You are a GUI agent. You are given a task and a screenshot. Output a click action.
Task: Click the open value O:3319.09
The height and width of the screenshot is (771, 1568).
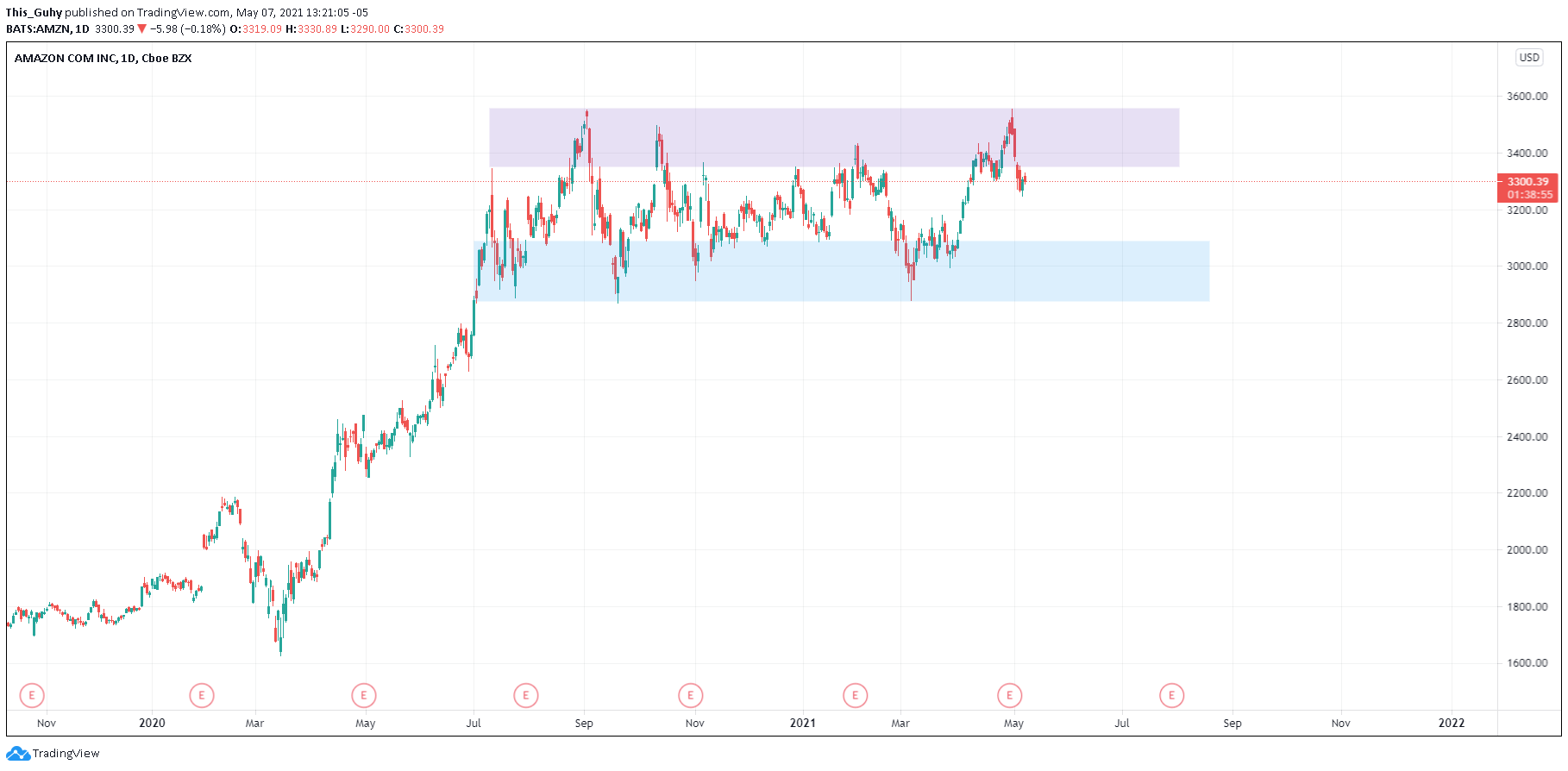pyautogui.click(x=255, y=29)
